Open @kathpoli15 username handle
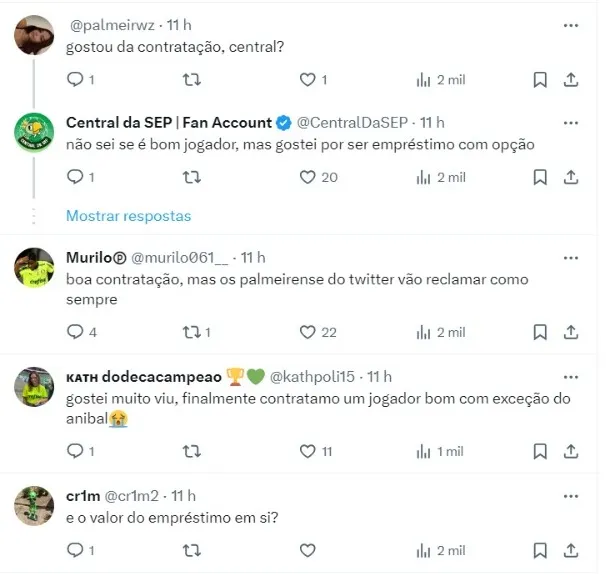The width and height of the screenshot is (606, 574). point(312,376)
